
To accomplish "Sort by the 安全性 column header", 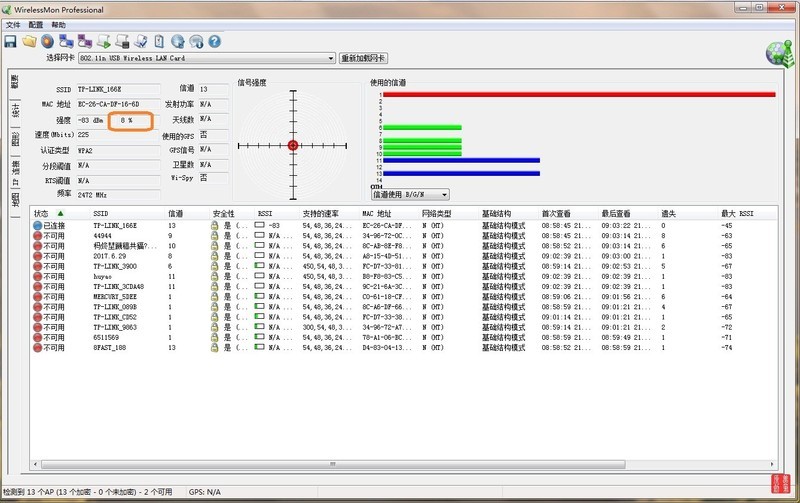I will coord(232,213).
